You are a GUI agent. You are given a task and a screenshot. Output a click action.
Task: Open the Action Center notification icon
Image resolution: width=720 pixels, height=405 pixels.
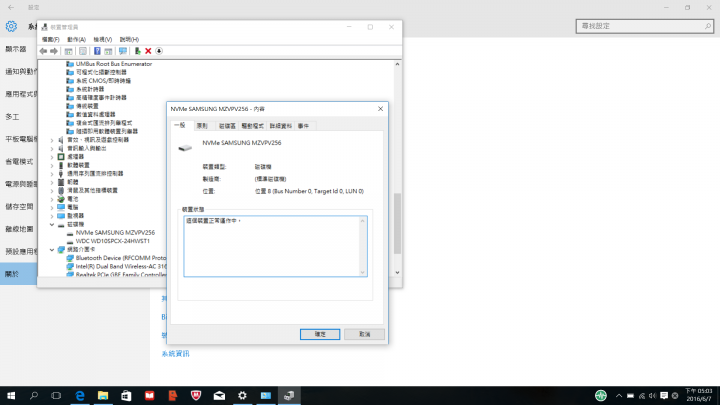click(x=664, y=395)
